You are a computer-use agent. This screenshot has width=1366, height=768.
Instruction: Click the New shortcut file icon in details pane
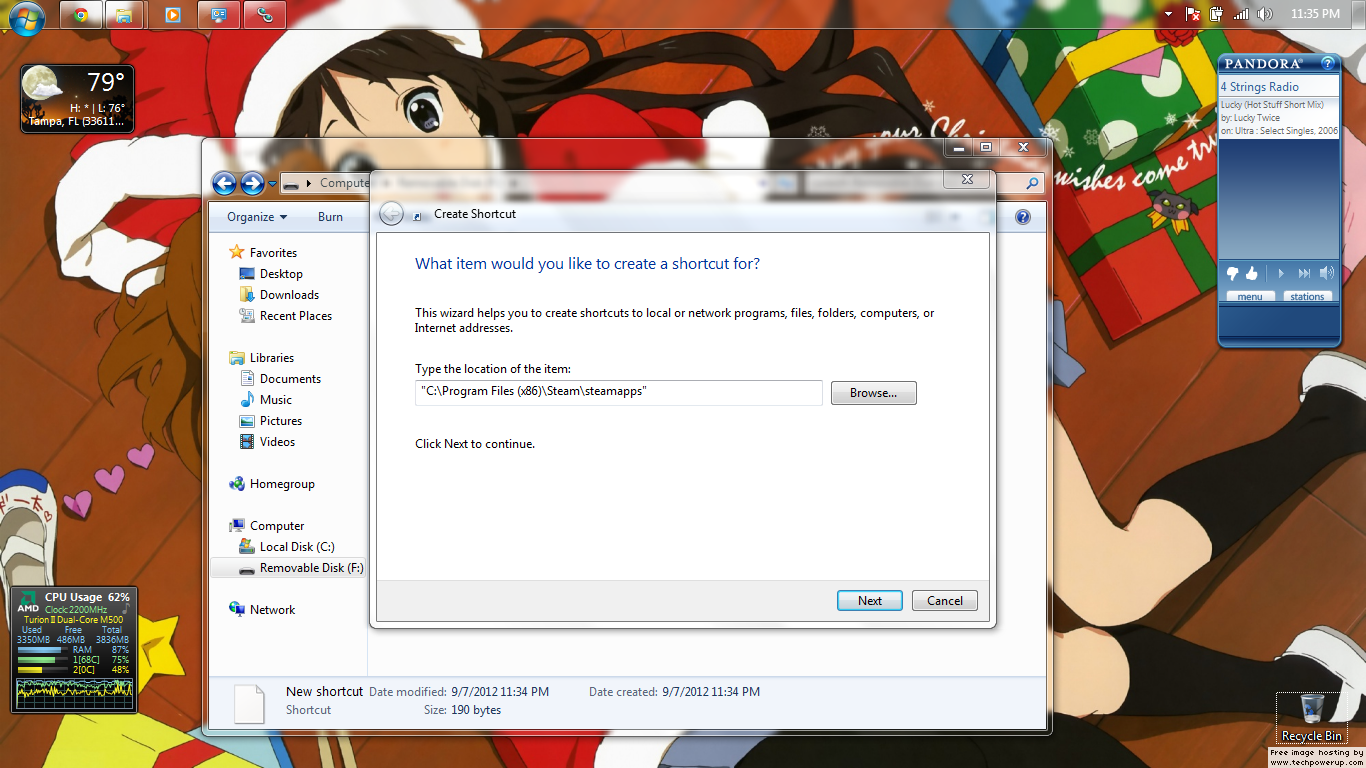tap(250, 703)
